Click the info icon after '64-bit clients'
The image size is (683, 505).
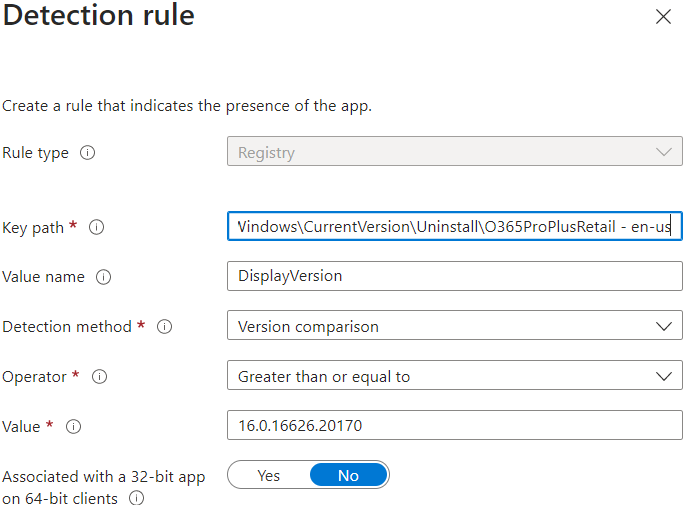(136, 498)
